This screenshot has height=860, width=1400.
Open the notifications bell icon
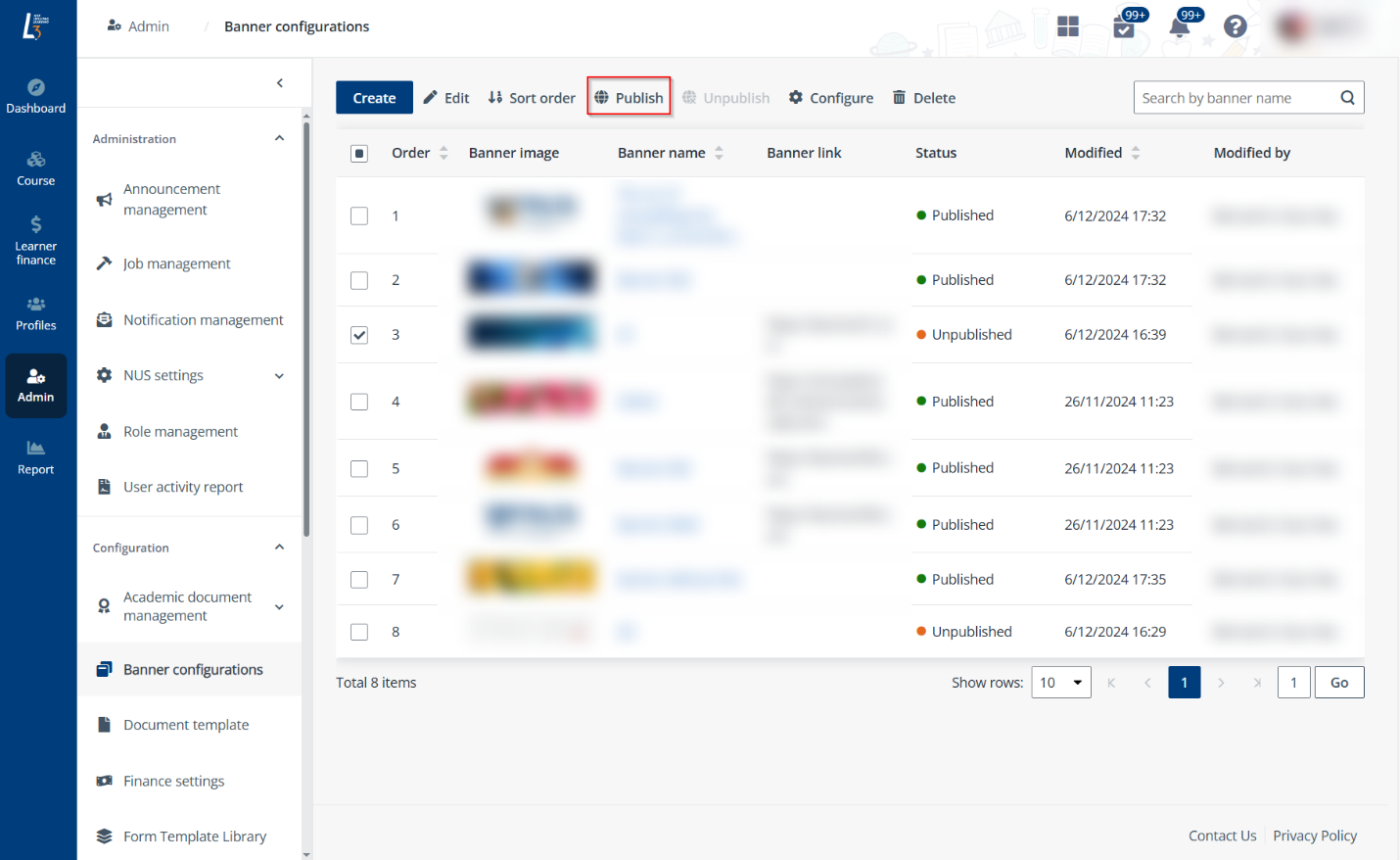(x=1180, y=27)
